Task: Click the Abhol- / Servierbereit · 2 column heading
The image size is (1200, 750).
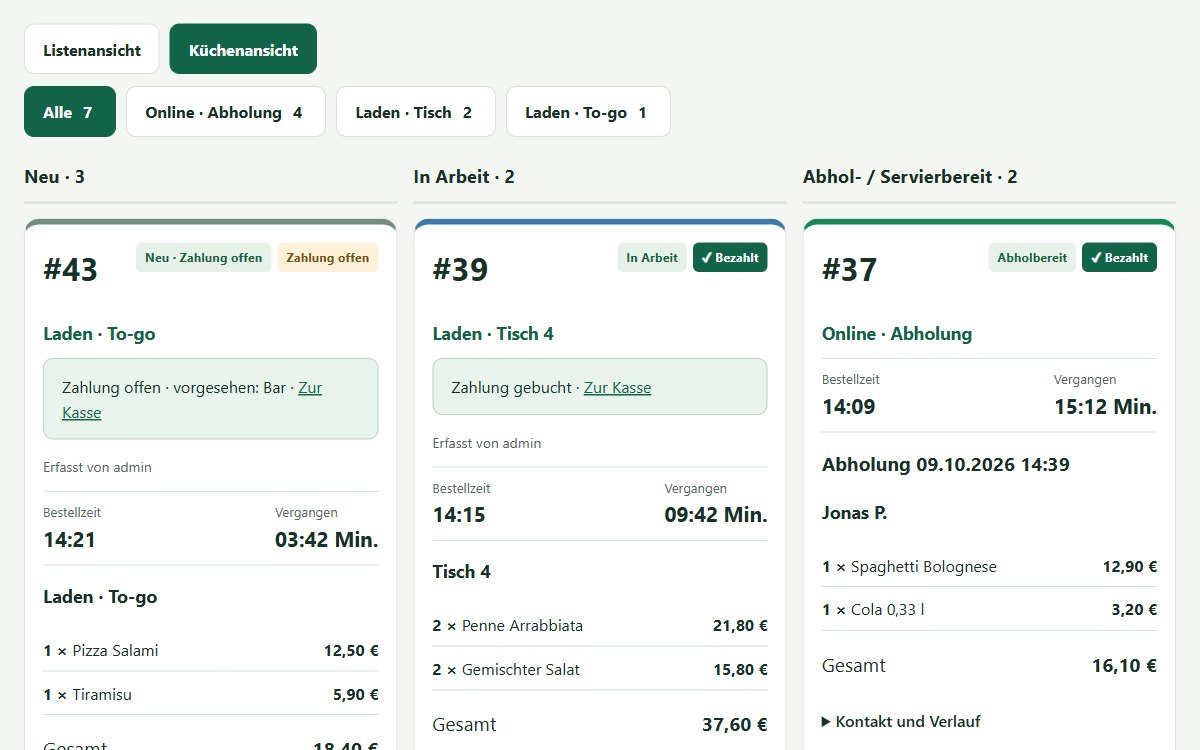Action: tap(910, 177)
